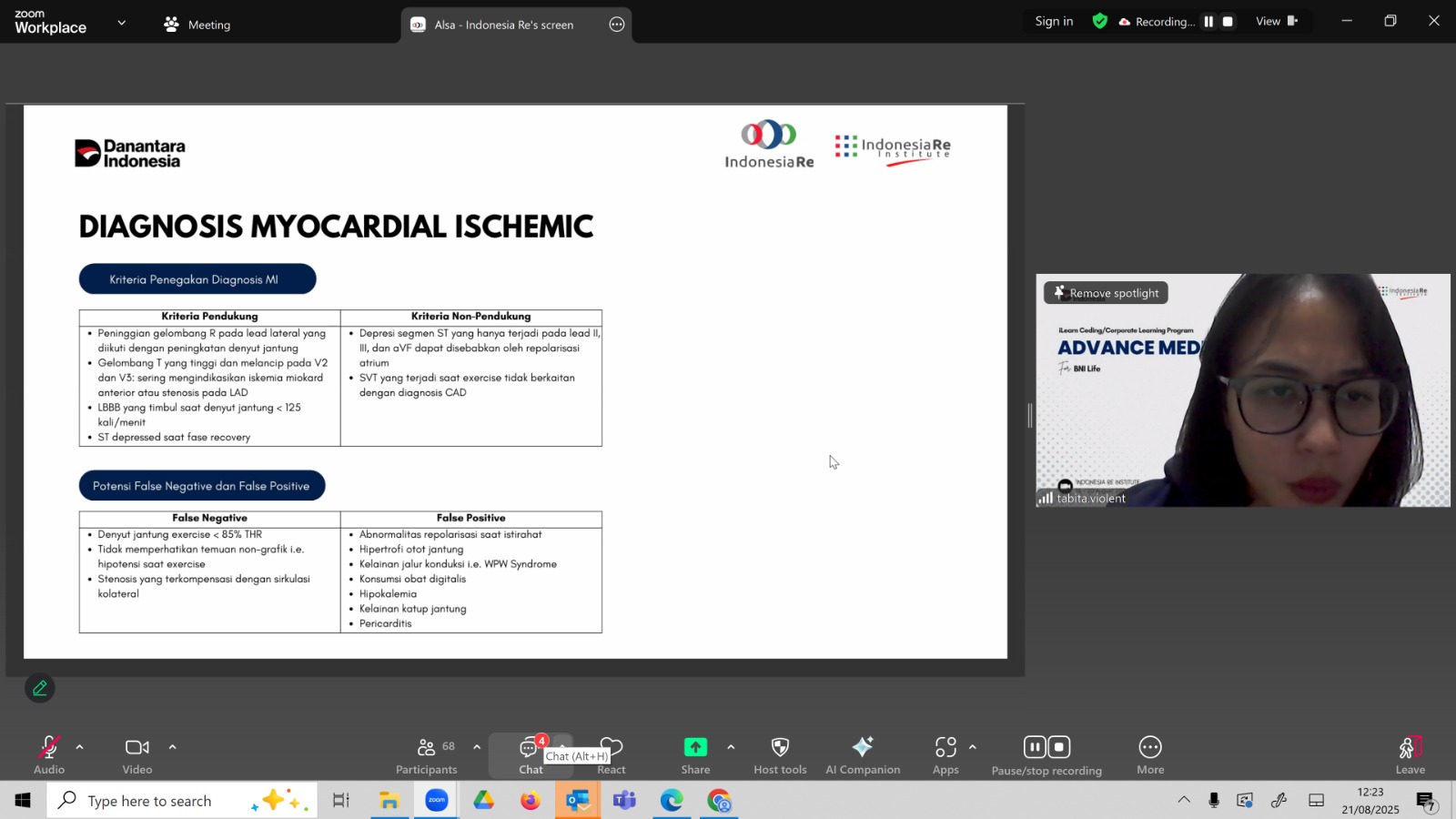Open the Chat panel
This screenshot has width=1456, height=819.
point(530,749)
